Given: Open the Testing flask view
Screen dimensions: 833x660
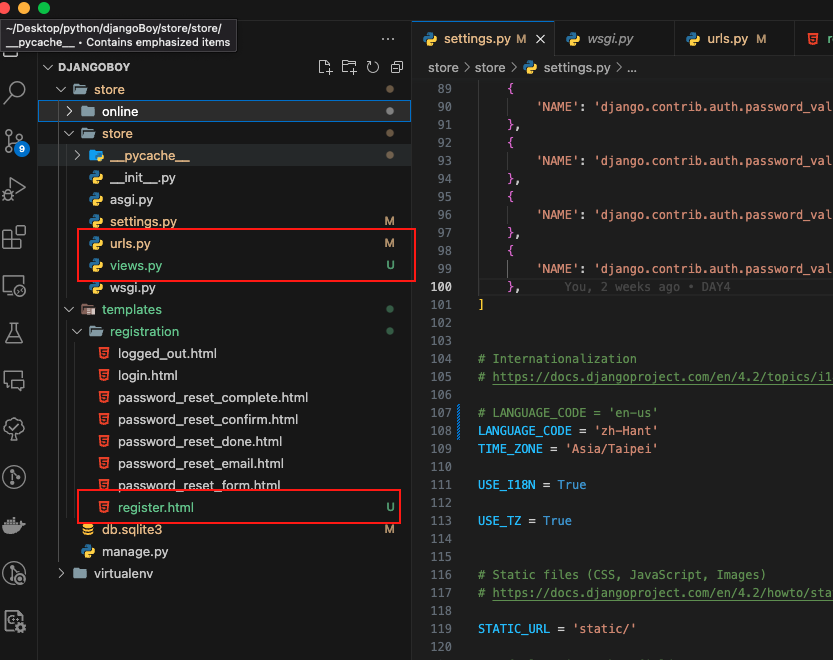Looking at the screenshot, I should 14,333.
